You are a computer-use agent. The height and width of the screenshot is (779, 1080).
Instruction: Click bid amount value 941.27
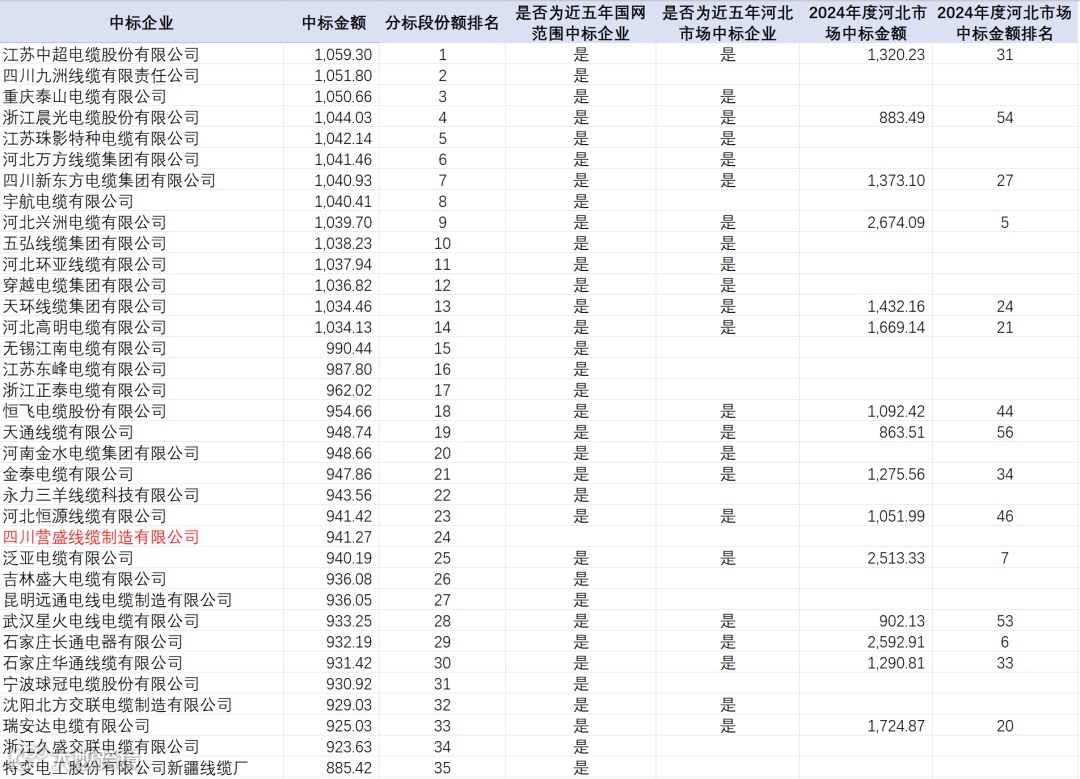pos(349,537)
